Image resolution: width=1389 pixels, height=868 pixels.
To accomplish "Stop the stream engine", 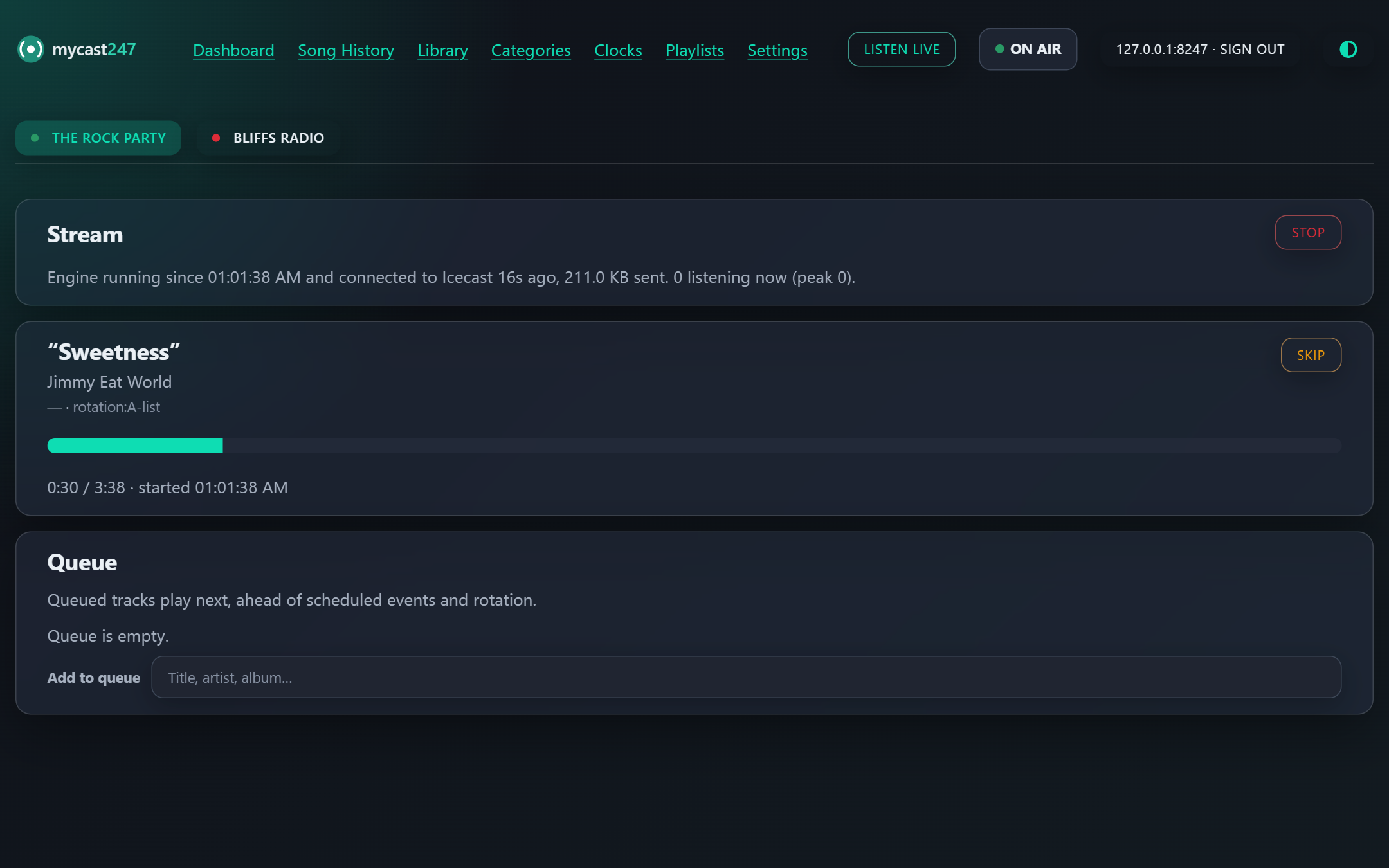I will (1308, 233).
